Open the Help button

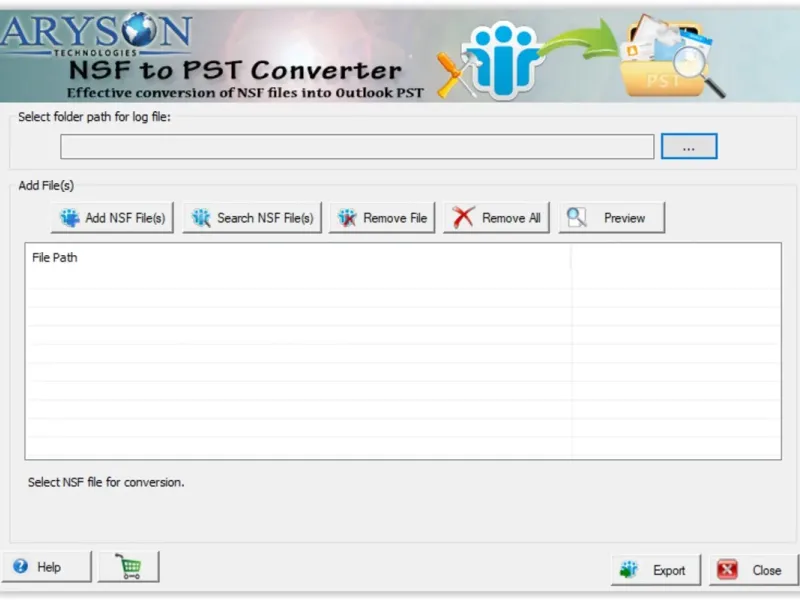46,566
